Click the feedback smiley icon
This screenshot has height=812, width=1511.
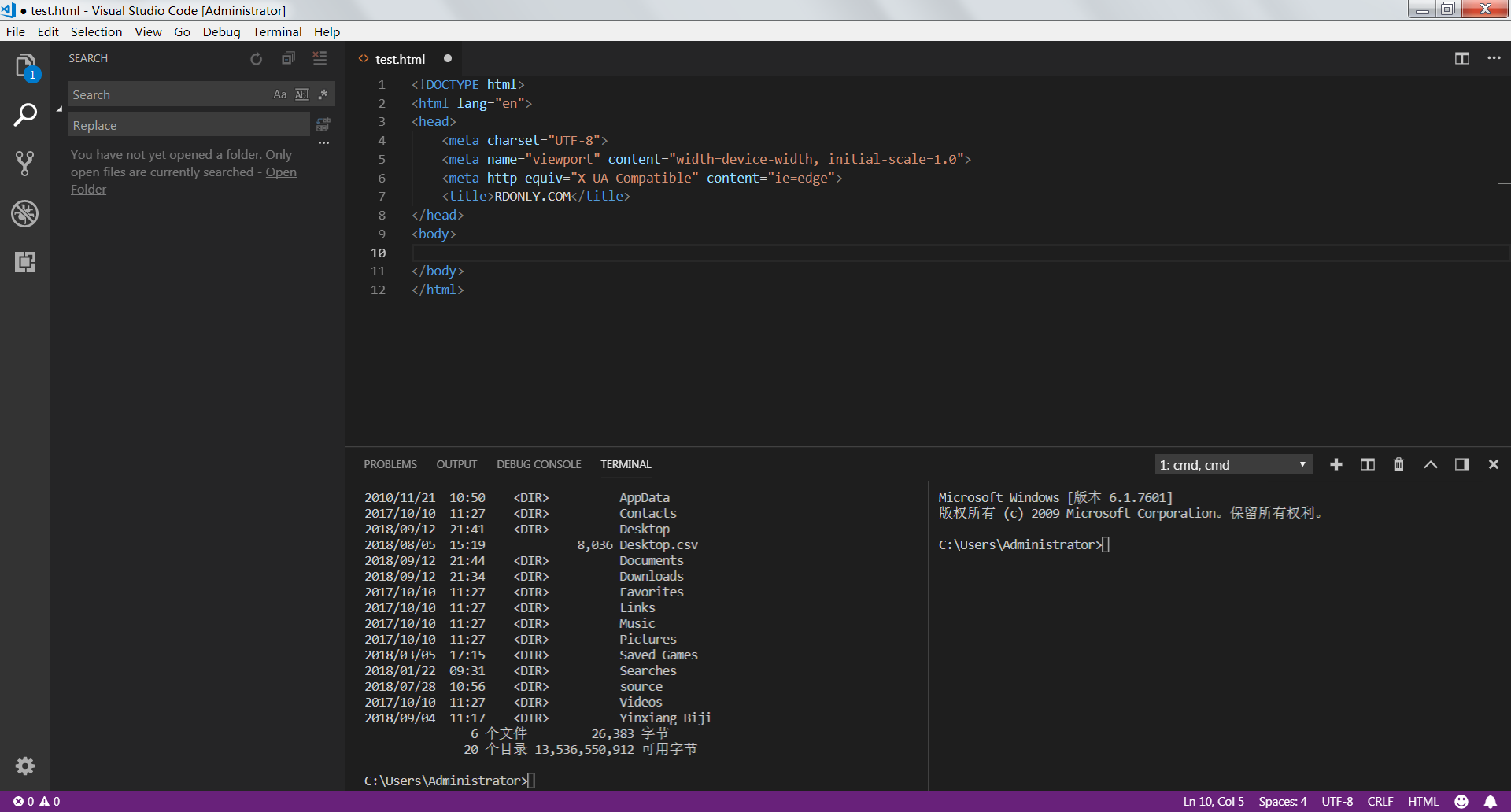coord(1461,802)
